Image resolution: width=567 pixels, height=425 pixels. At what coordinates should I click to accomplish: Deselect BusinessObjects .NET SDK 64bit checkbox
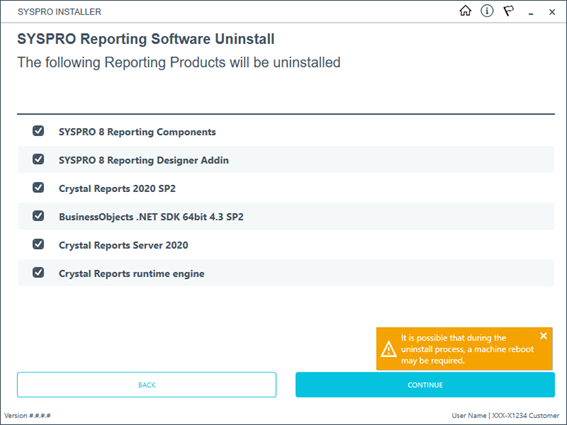tap(38, 216)
